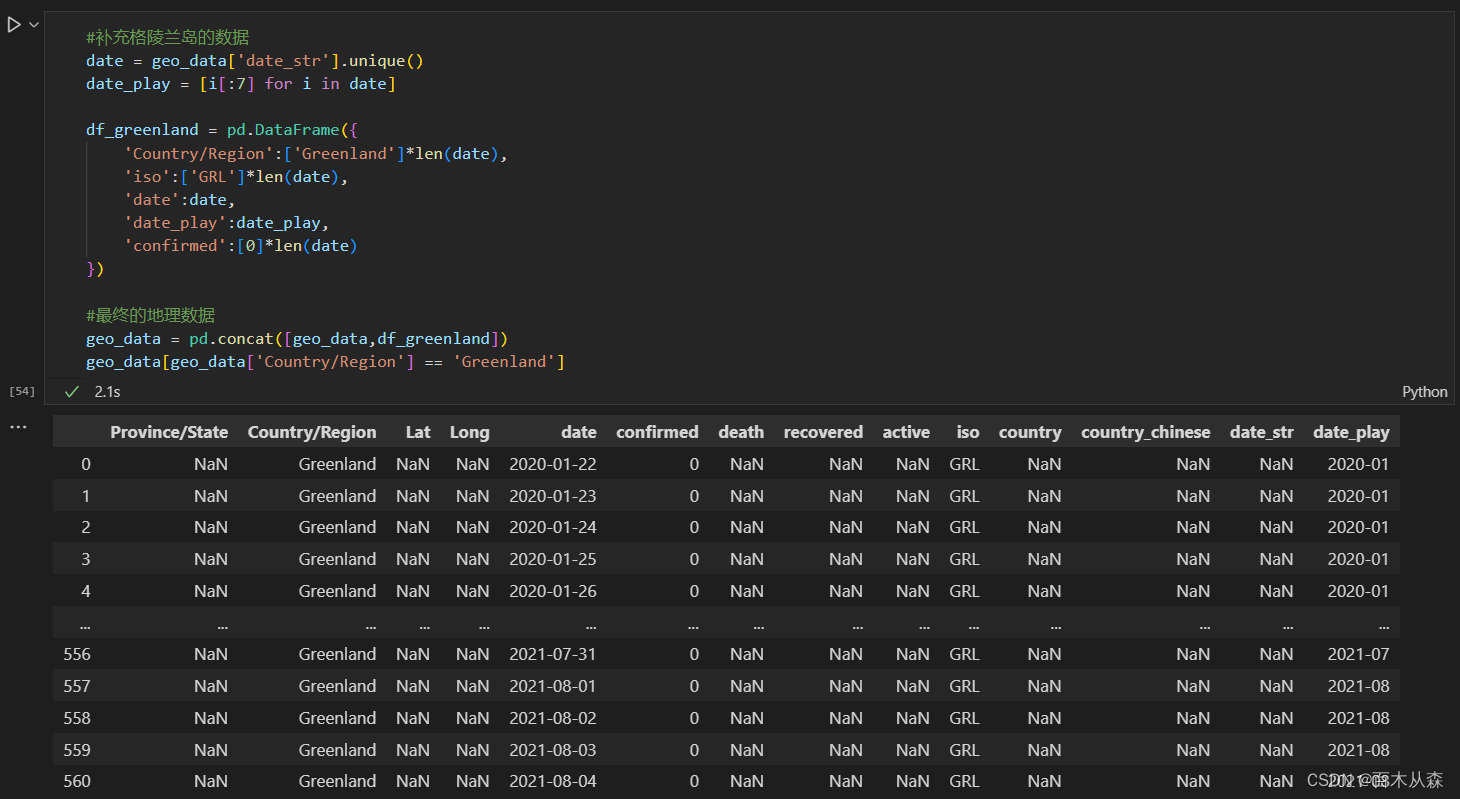Viewport: 1460px width, 799px height.
Task: Click Greenland in row 4
Action: (x=337, y=591)
